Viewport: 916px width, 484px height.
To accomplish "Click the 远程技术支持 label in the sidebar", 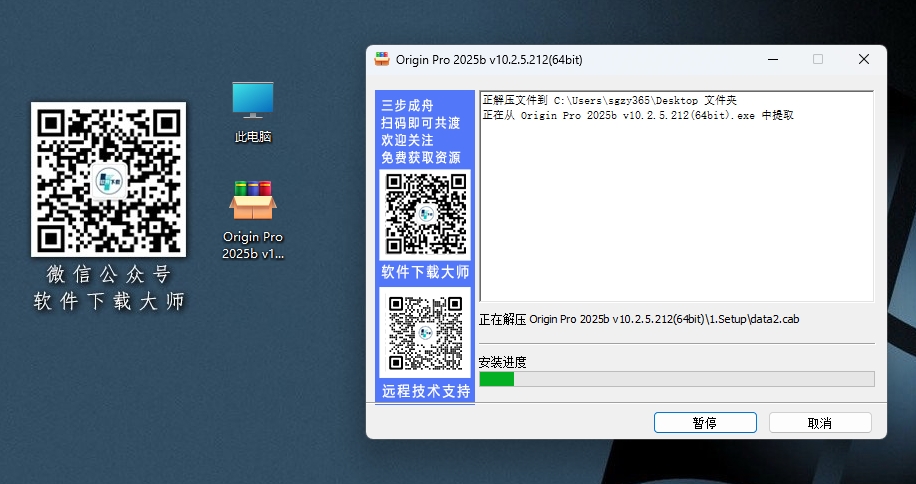I will pyautogui.click(x=425, y=391).
